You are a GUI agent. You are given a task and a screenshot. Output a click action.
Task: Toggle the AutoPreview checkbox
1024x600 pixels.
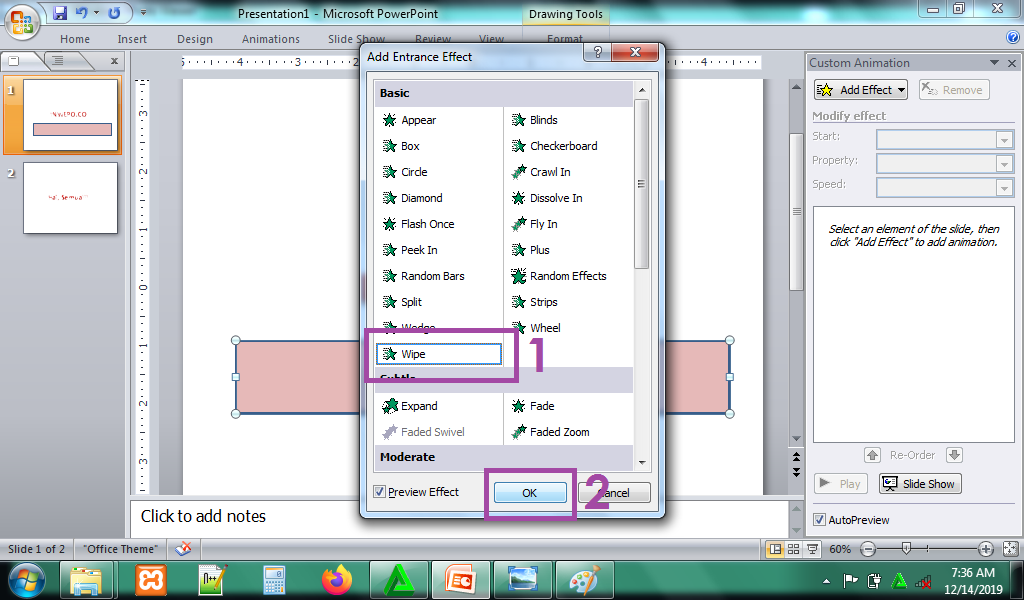(819, 520)
